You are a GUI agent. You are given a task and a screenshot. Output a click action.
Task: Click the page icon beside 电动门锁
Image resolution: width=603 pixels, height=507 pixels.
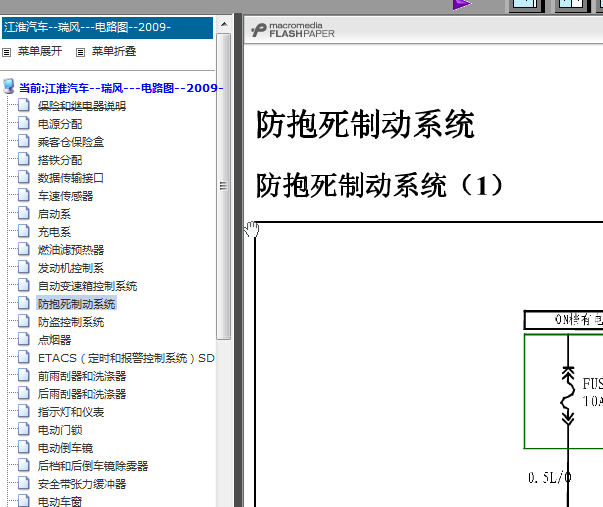24,429
